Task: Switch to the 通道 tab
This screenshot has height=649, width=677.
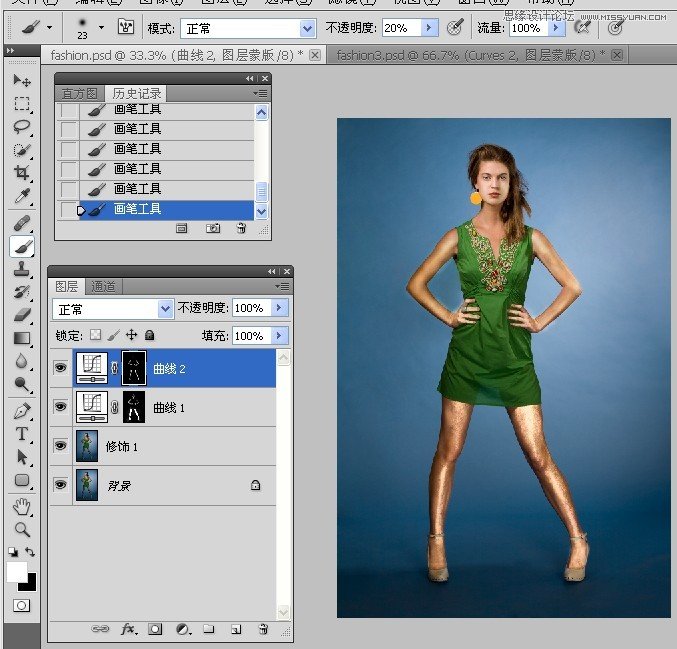Action: coord(103,286)
